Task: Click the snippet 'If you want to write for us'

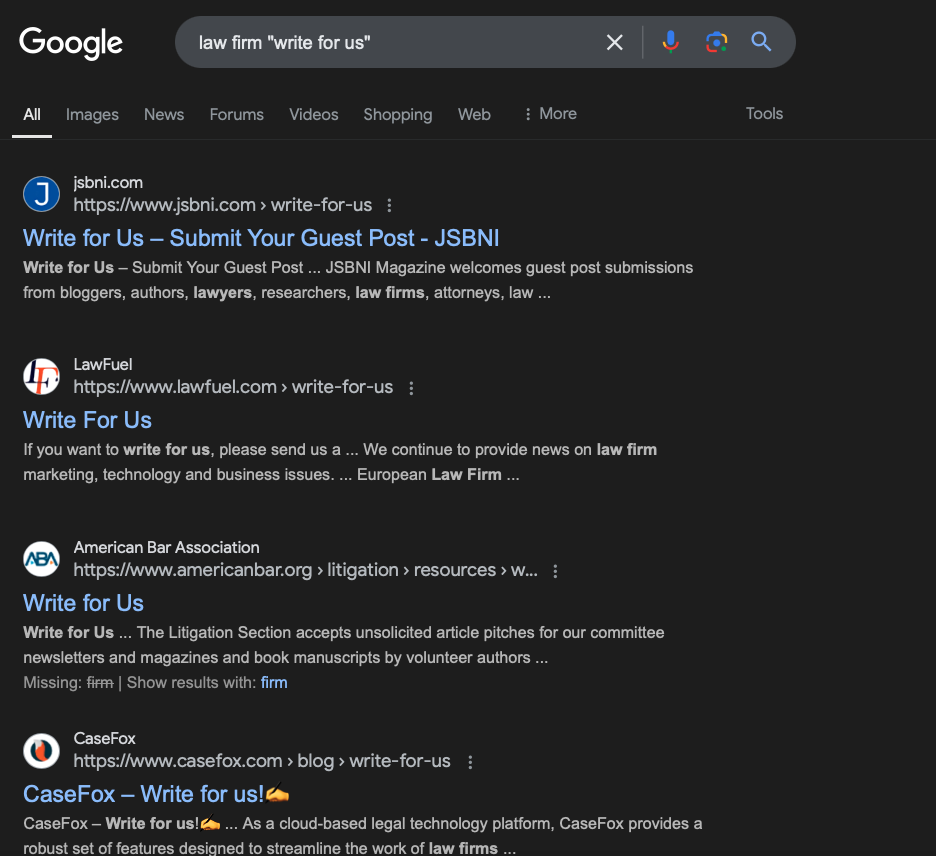Action: pos(116,449)
